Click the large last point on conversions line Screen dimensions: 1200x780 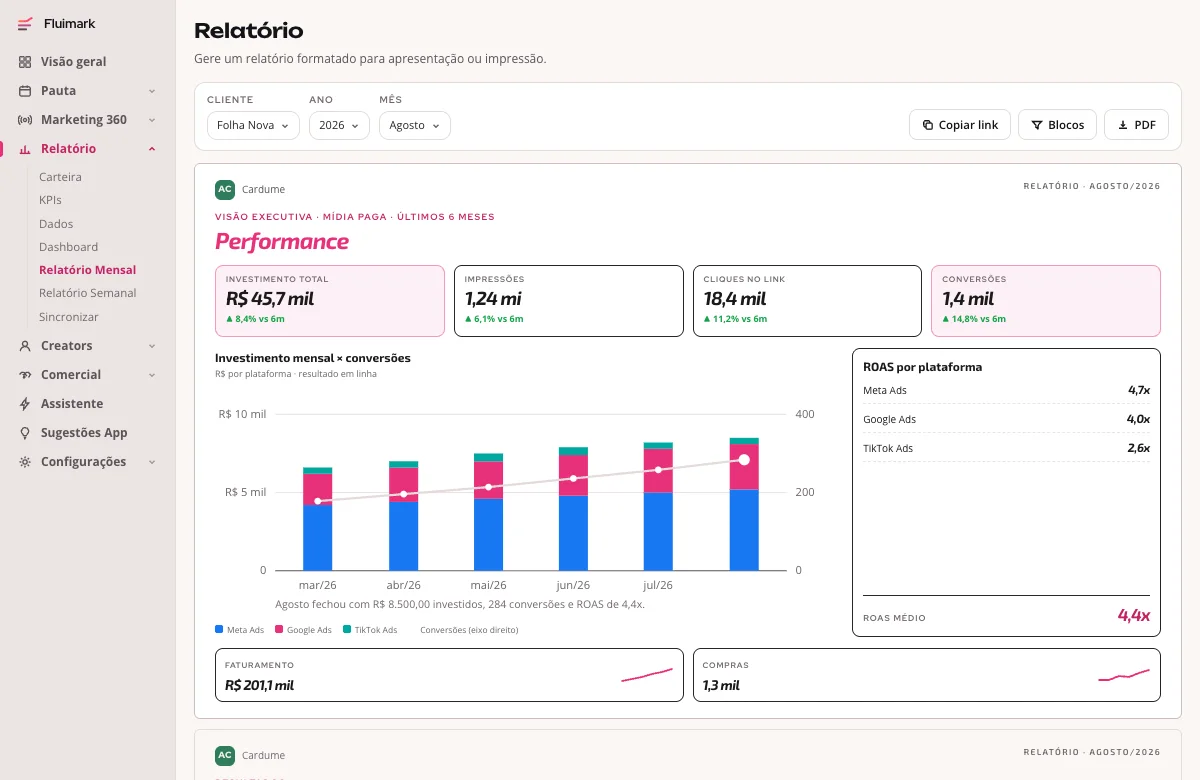[744, 460]
